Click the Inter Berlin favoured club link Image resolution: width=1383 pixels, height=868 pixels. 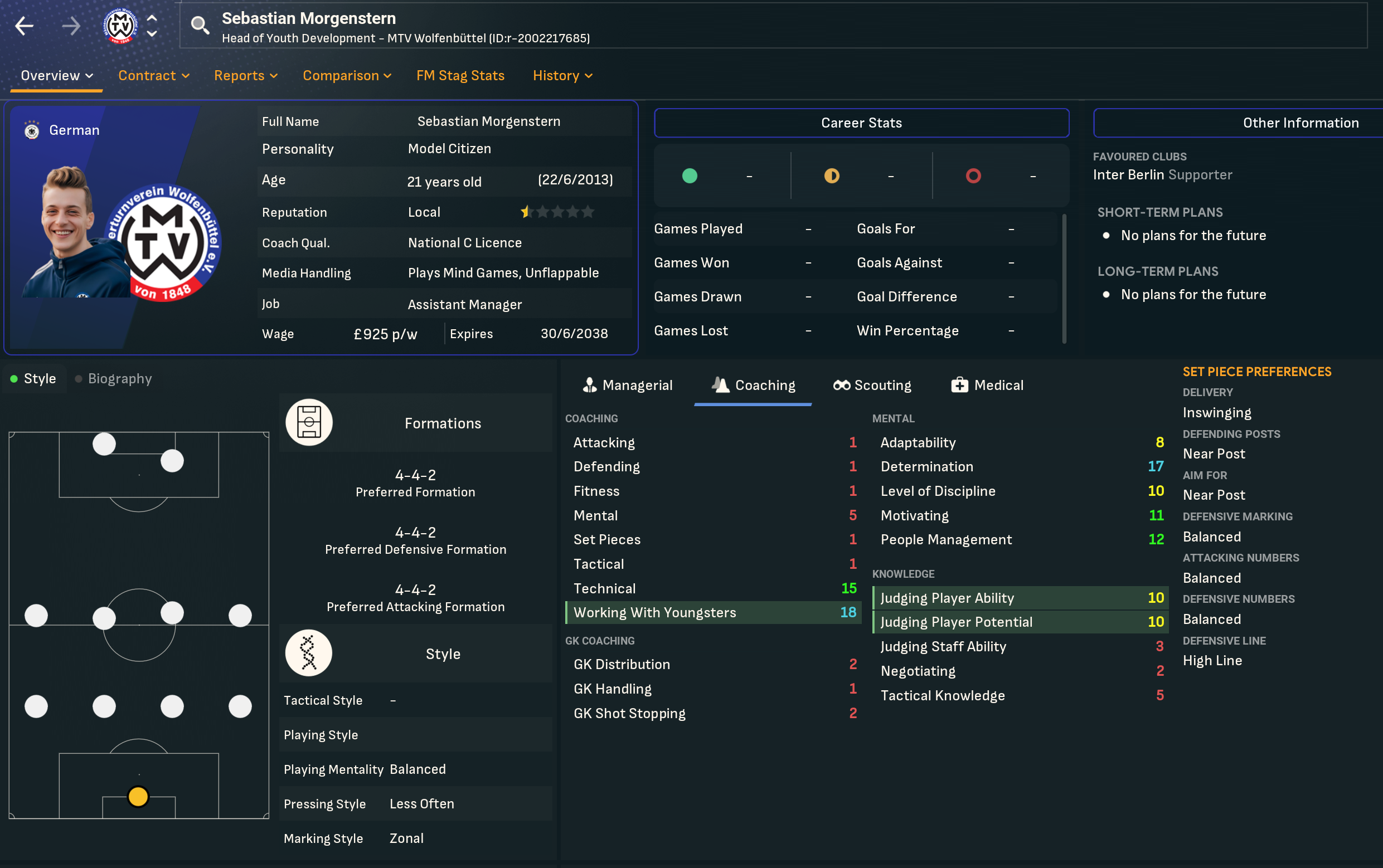coord(1128,175)
